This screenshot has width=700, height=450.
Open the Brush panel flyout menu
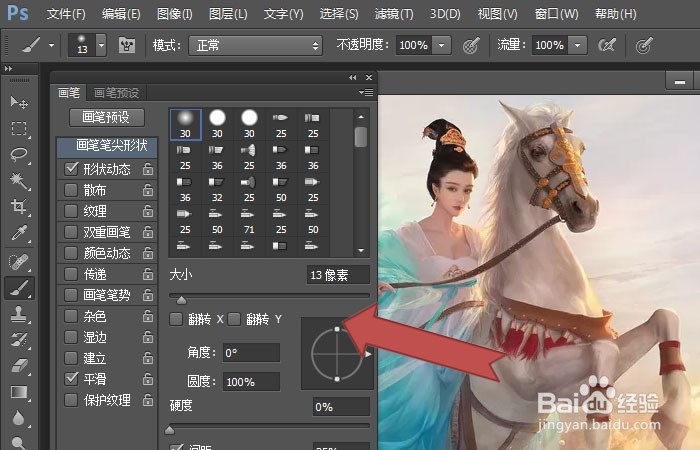pyautogui.click(x=366, y=92)
